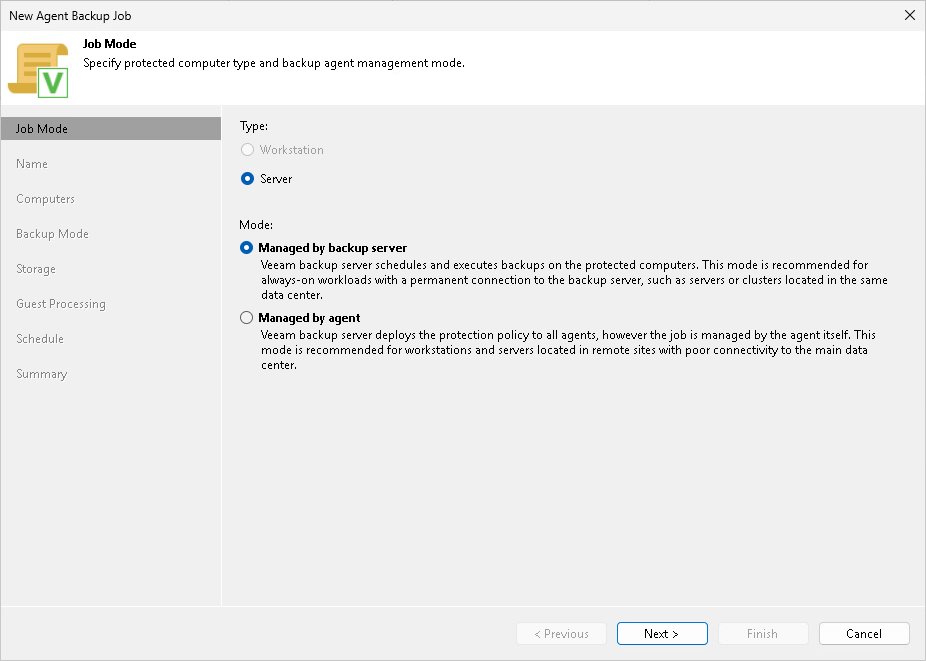Click the Previous button
The height and width of the screenshot is (661, 926).
pyautogui.click(x=562, y=634)
